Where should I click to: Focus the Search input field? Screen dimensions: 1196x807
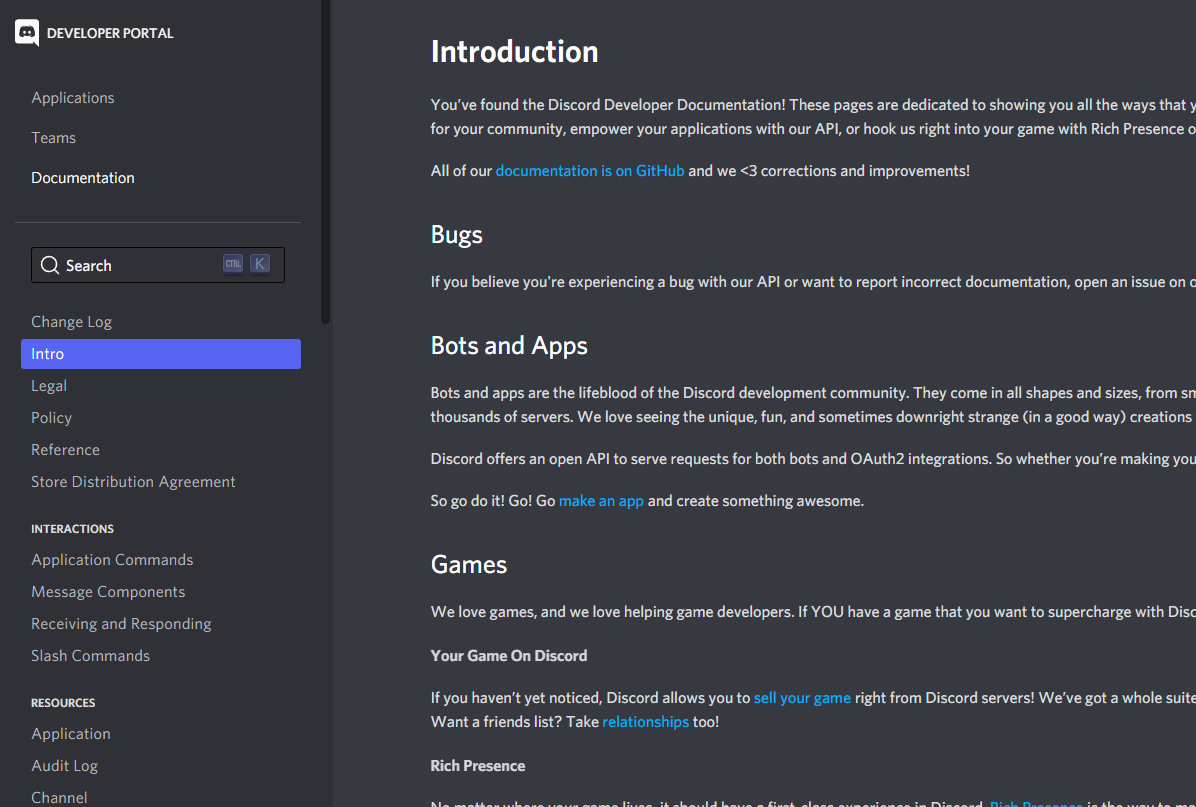coord(158,265)
